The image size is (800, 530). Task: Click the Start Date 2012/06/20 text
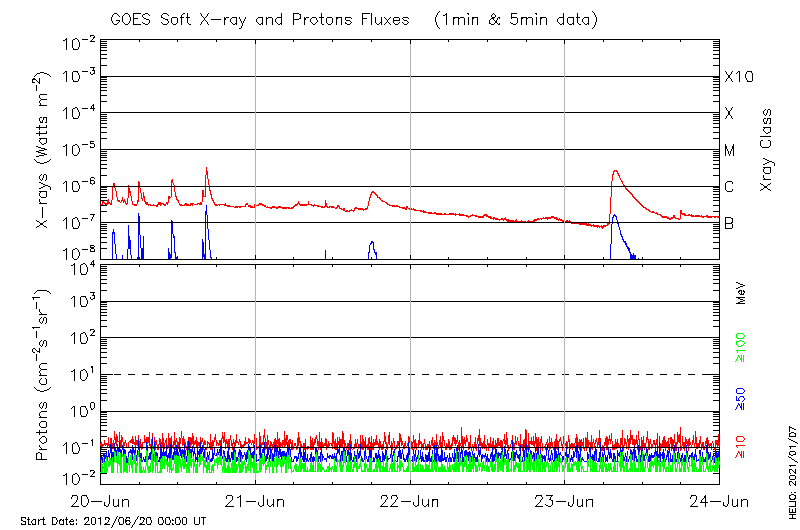pyautogui.click(x=113, y=521)
